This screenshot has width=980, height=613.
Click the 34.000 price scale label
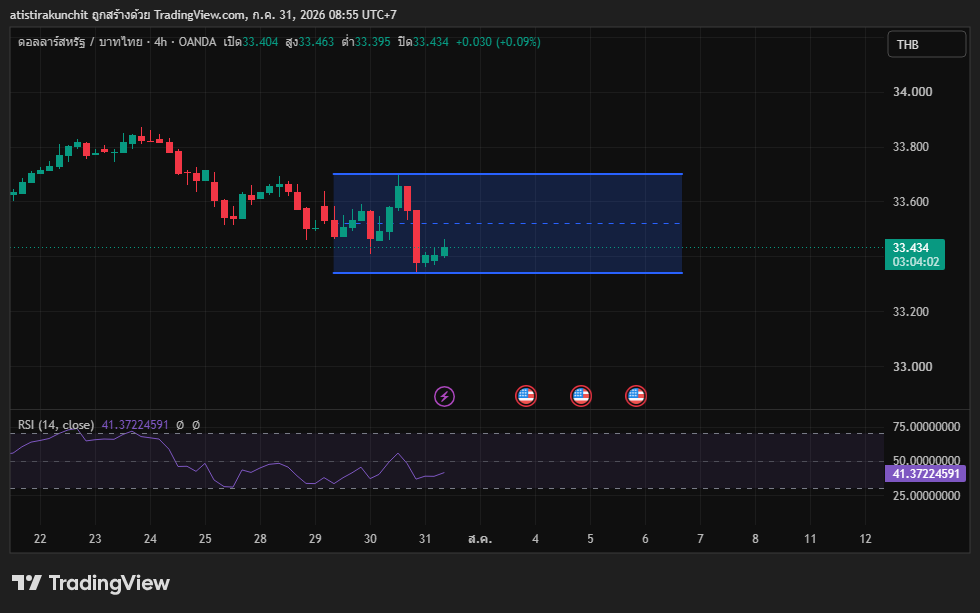pyautogui.click(x=912, y=92)
